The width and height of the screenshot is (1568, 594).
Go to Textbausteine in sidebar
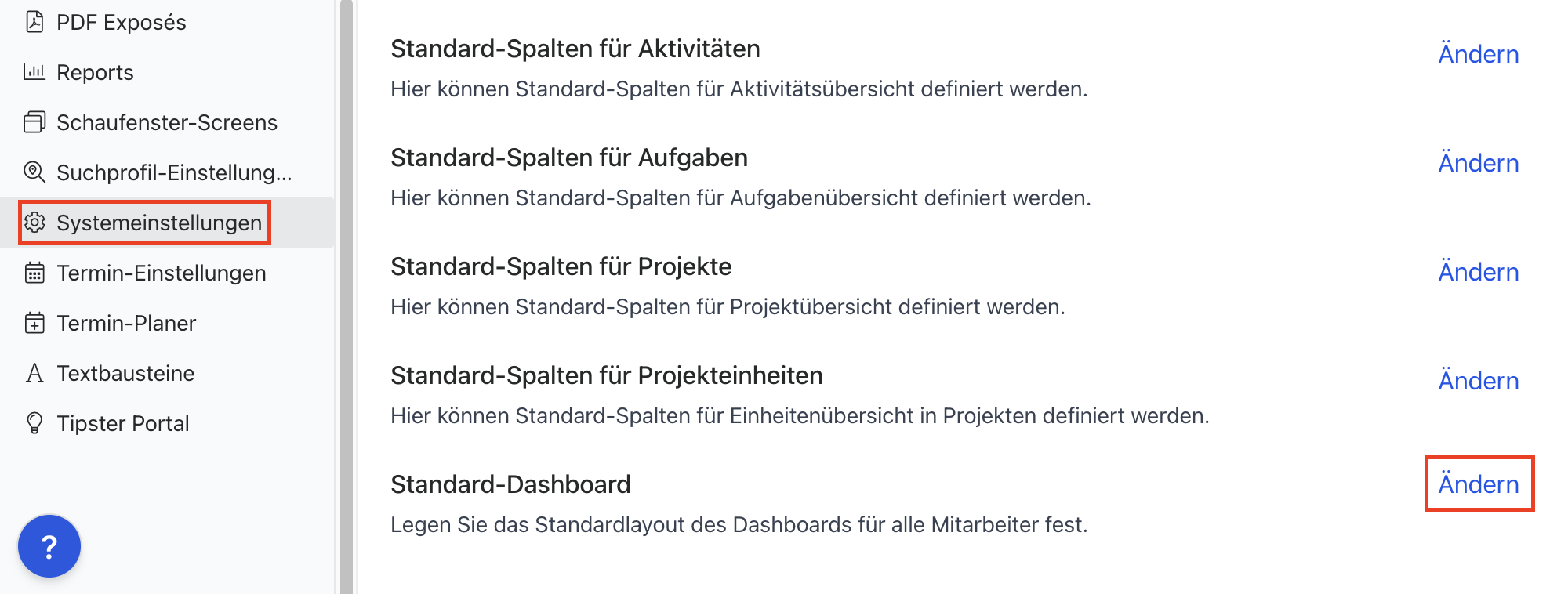[125, 373]
